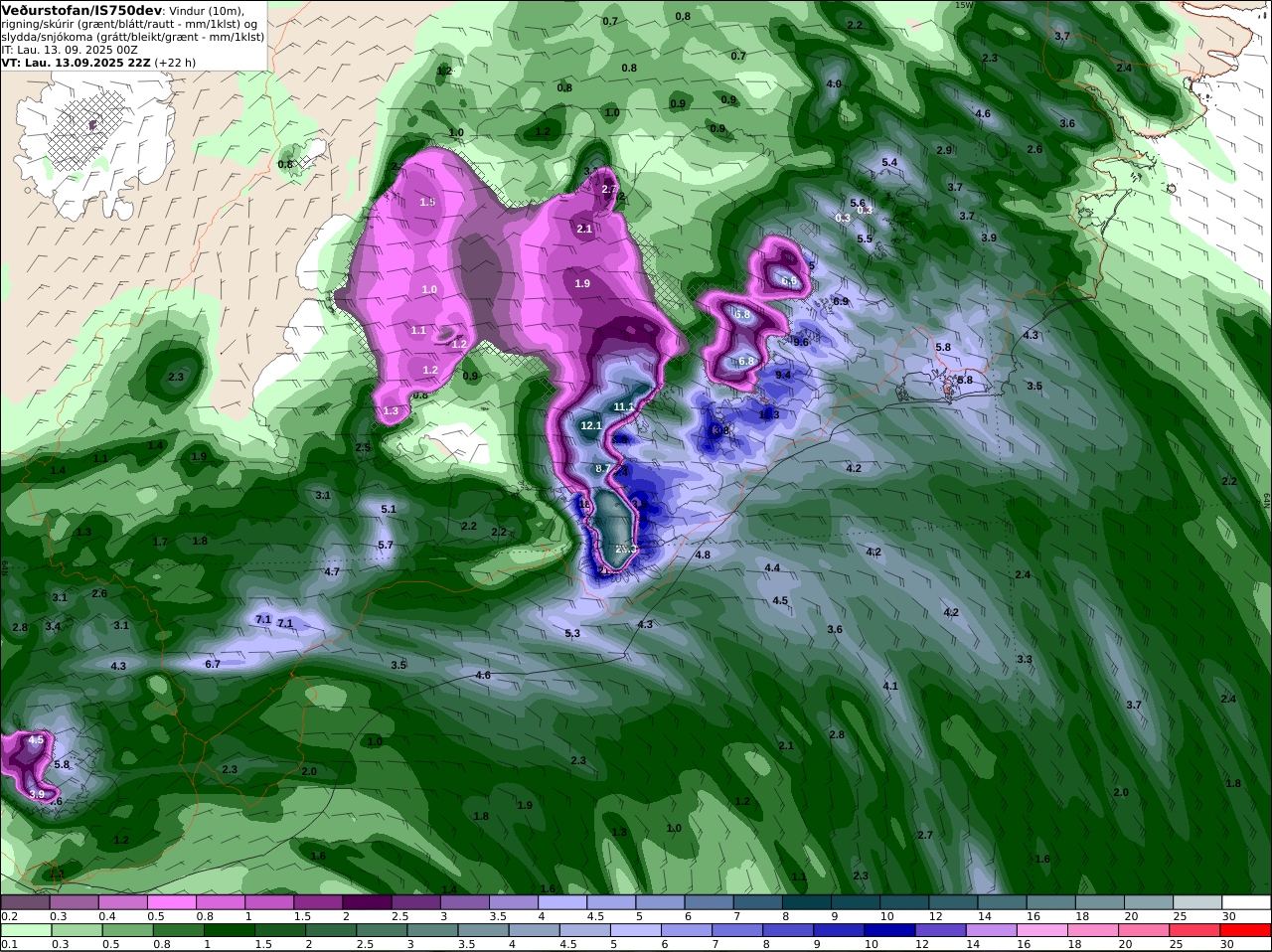Click the 1.5 value in the pink snow area
Viewport: 1272px width, 952px height.
428,202
